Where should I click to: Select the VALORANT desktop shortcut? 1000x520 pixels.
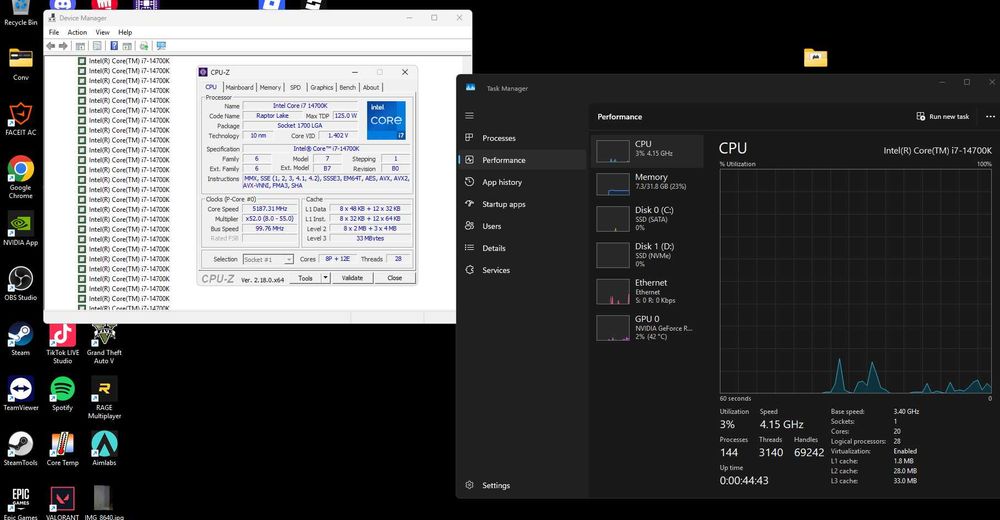(62, 503)
